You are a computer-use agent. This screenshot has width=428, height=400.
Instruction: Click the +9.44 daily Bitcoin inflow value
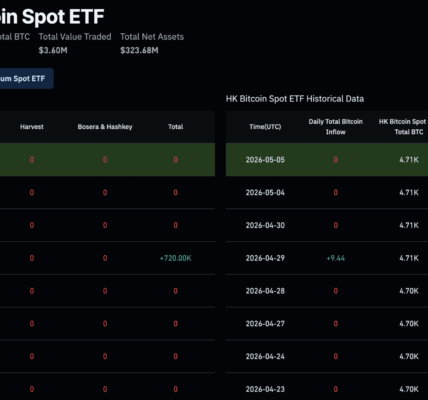[x=336, y=258]
